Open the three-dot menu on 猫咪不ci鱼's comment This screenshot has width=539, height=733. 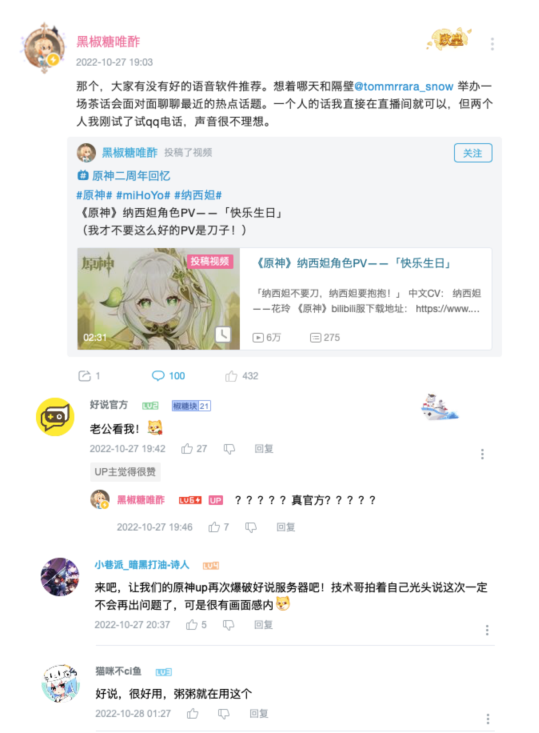[x=488, y=719]
